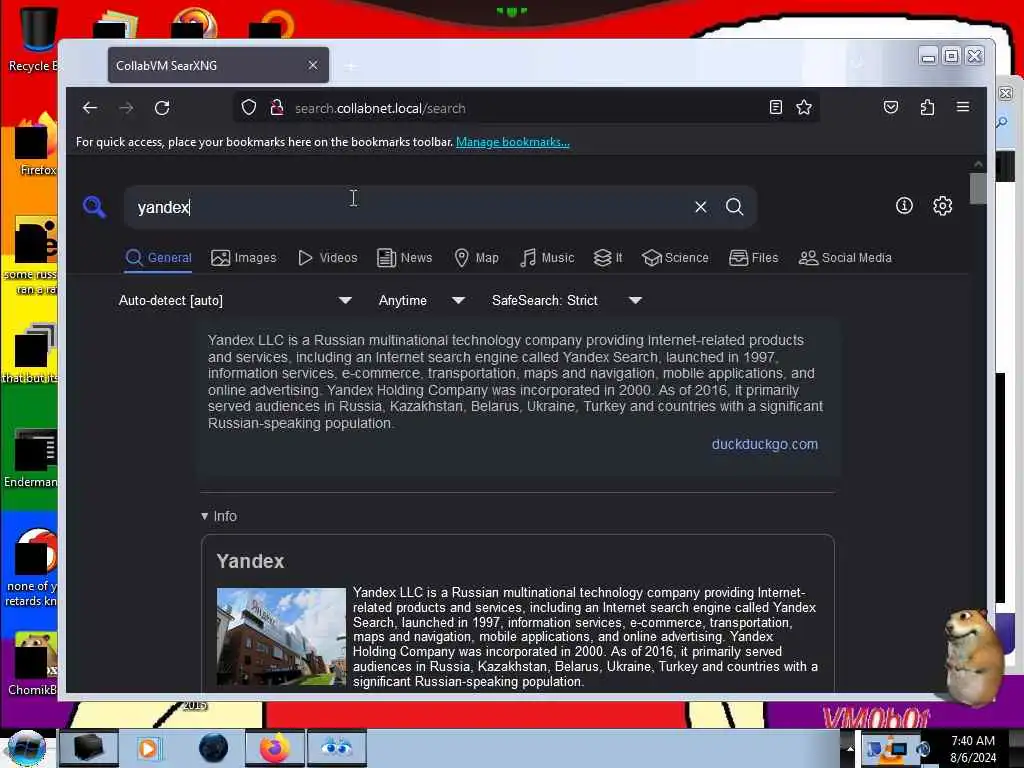Click the SearXNG magnifier logo
The image size is (1024, 768).
(x=95, y=207)
